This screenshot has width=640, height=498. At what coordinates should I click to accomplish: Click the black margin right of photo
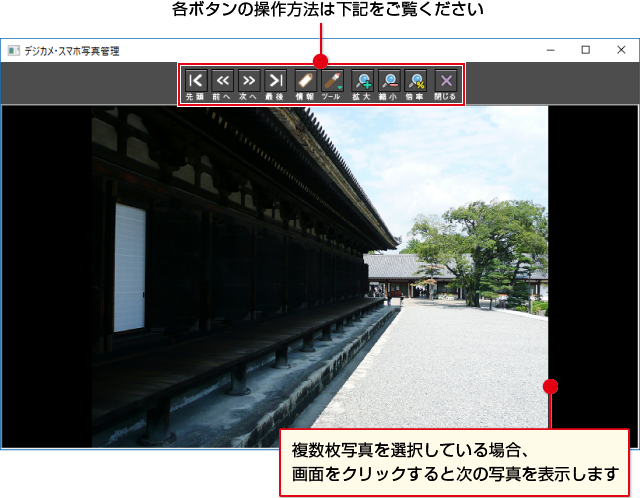592,250
